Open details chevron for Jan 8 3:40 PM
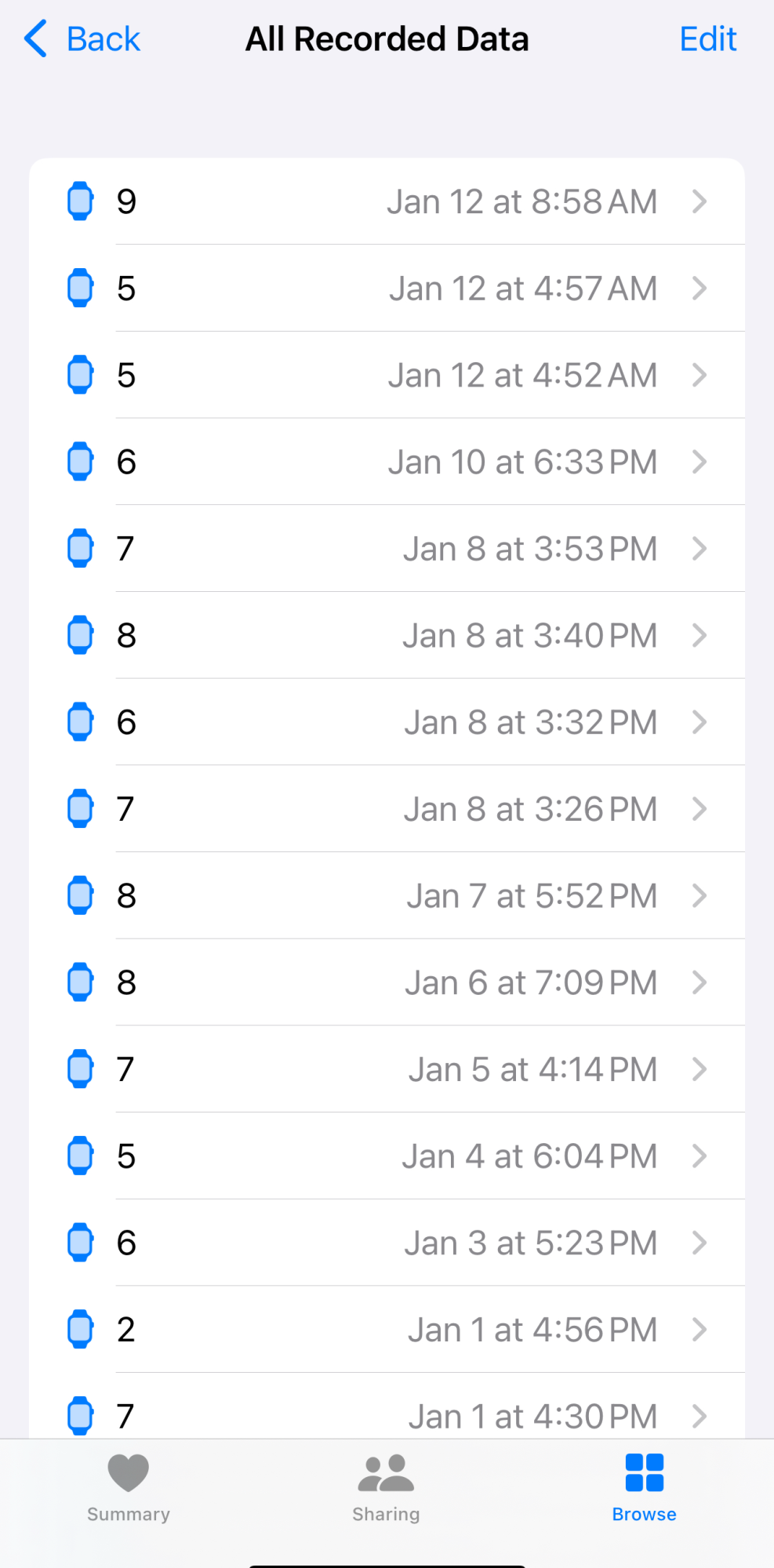This screenshot has height=1568, width=774. coord(700,635)
